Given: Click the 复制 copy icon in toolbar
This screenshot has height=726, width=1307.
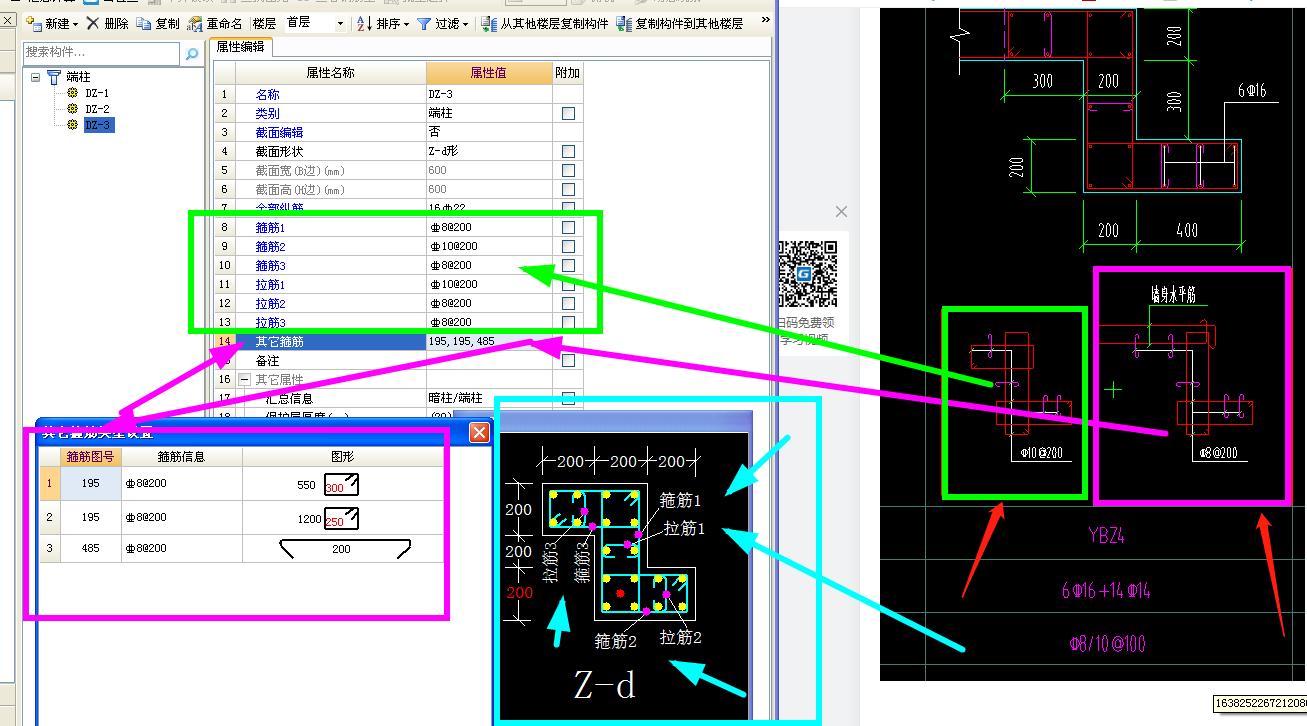Looking at the screenshot, I should tap(144, 23).
